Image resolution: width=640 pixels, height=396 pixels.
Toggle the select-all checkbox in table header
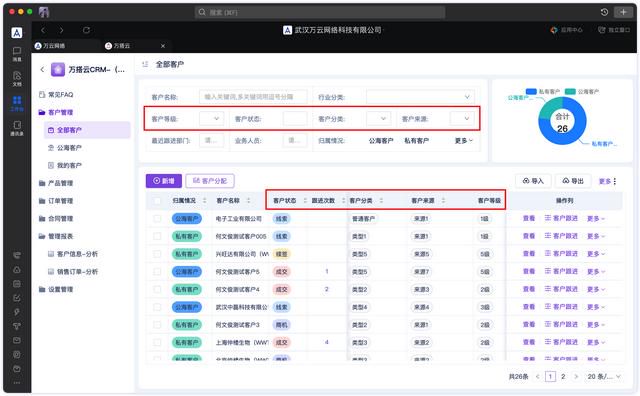click(x=157, y=200)
